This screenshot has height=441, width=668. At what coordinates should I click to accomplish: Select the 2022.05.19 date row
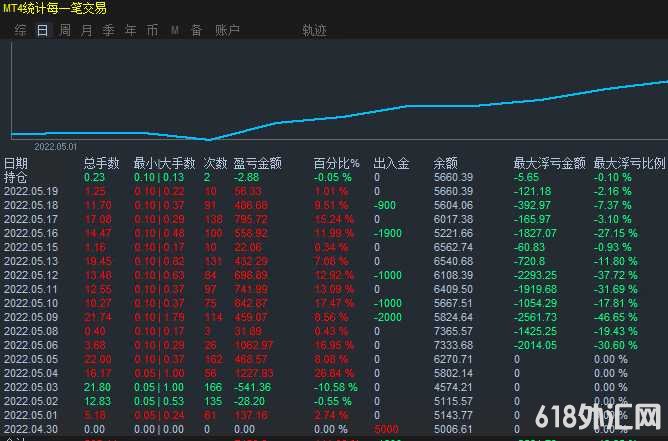31,191
